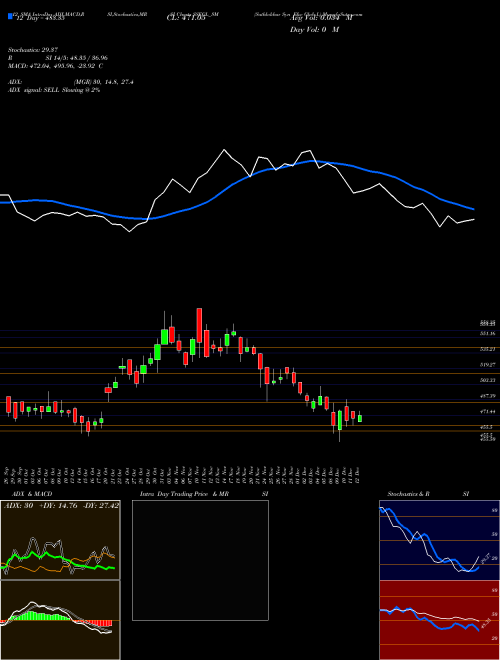Select the '12 Day = 488.33' SMA readout

coord(39,19)
